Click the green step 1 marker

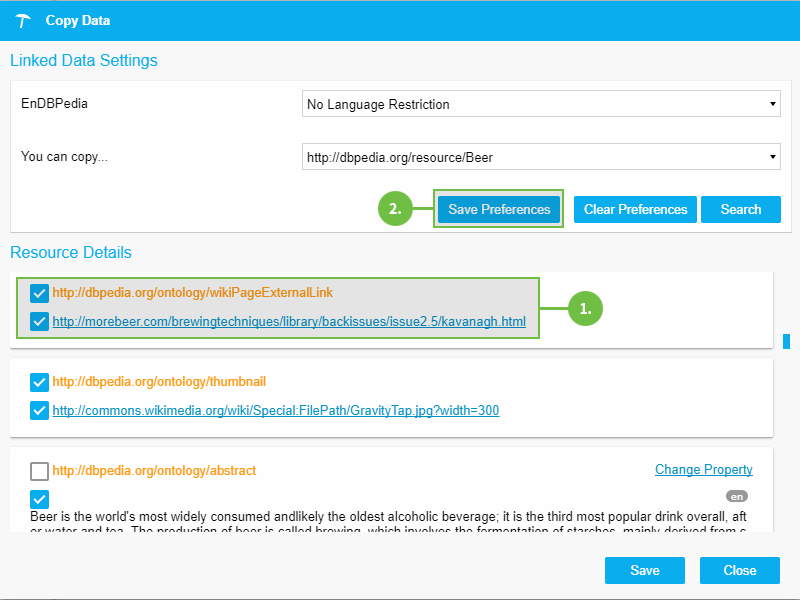point(586,309)
